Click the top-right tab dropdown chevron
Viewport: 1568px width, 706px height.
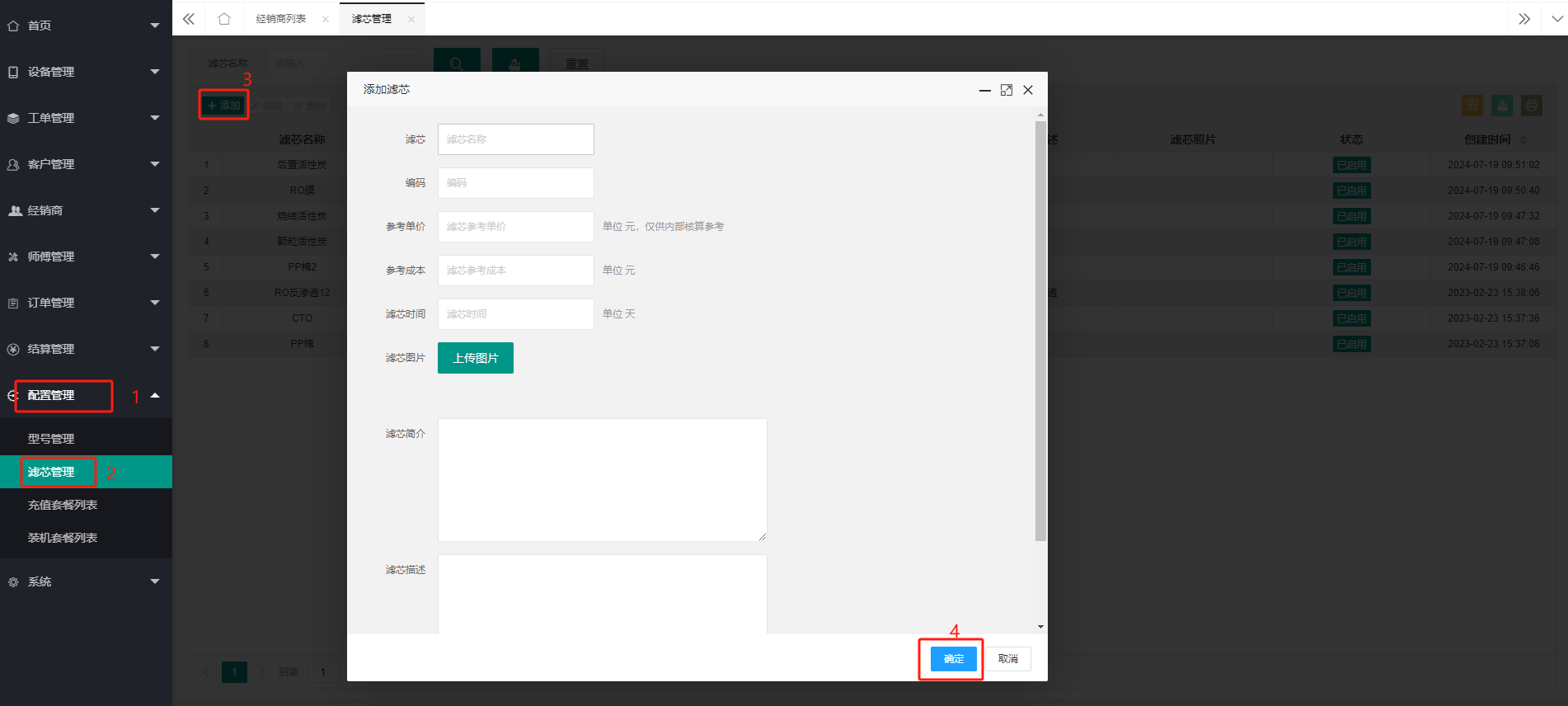pos(1556,19)
